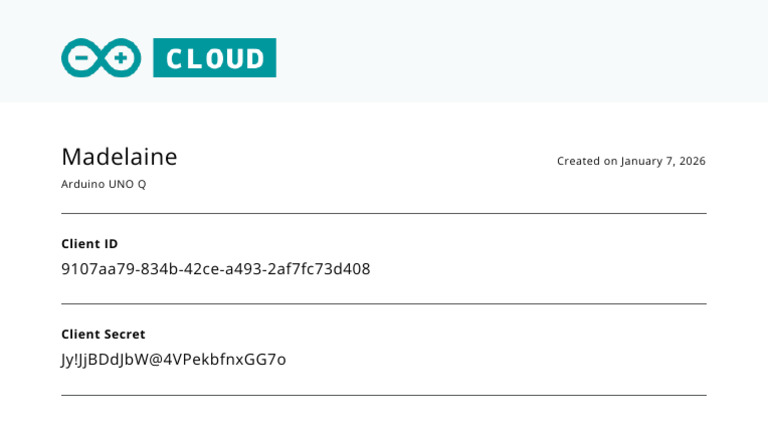
Task: Click the Created on January 7, 2026 text
Action: 631,161
